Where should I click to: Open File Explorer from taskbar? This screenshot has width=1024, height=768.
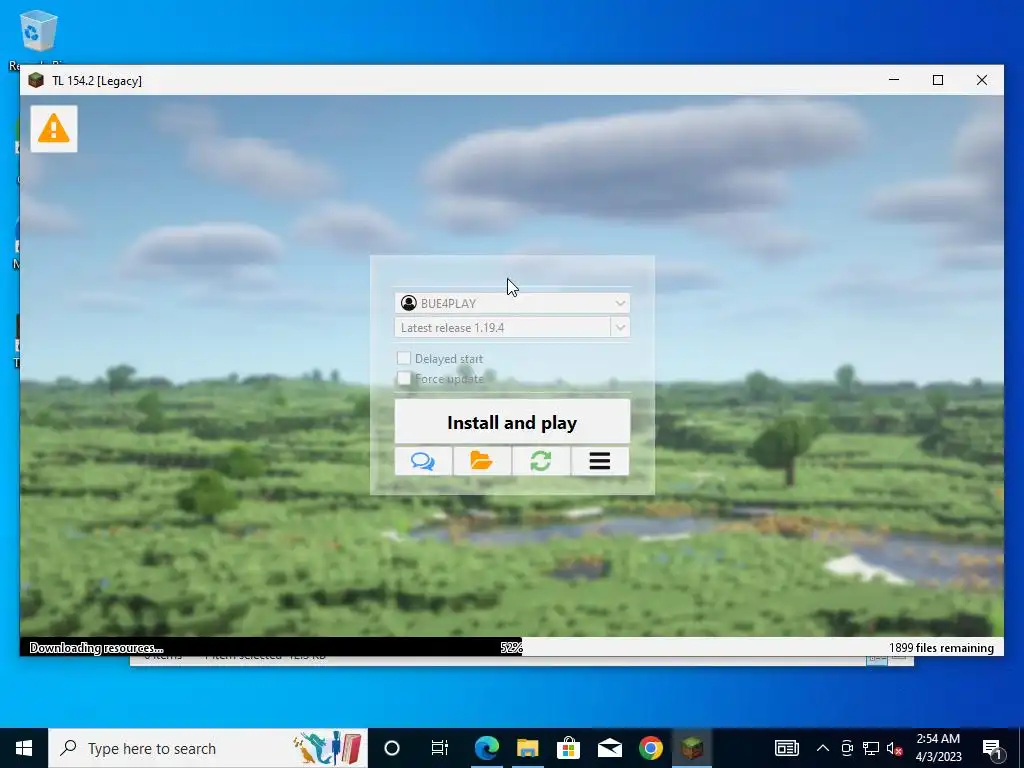528,748
